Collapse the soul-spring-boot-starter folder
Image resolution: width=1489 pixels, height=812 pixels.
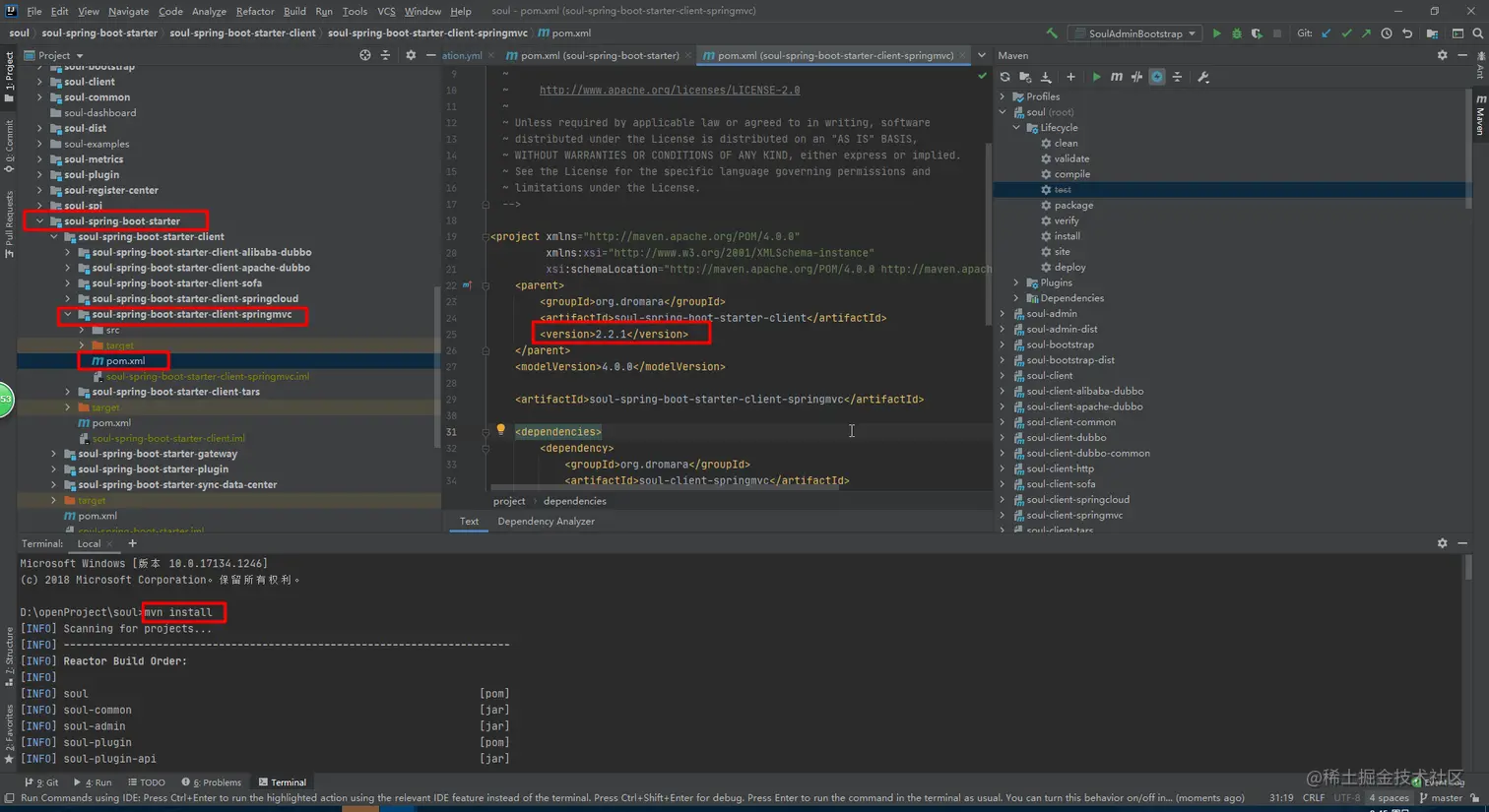pos(40,221)
